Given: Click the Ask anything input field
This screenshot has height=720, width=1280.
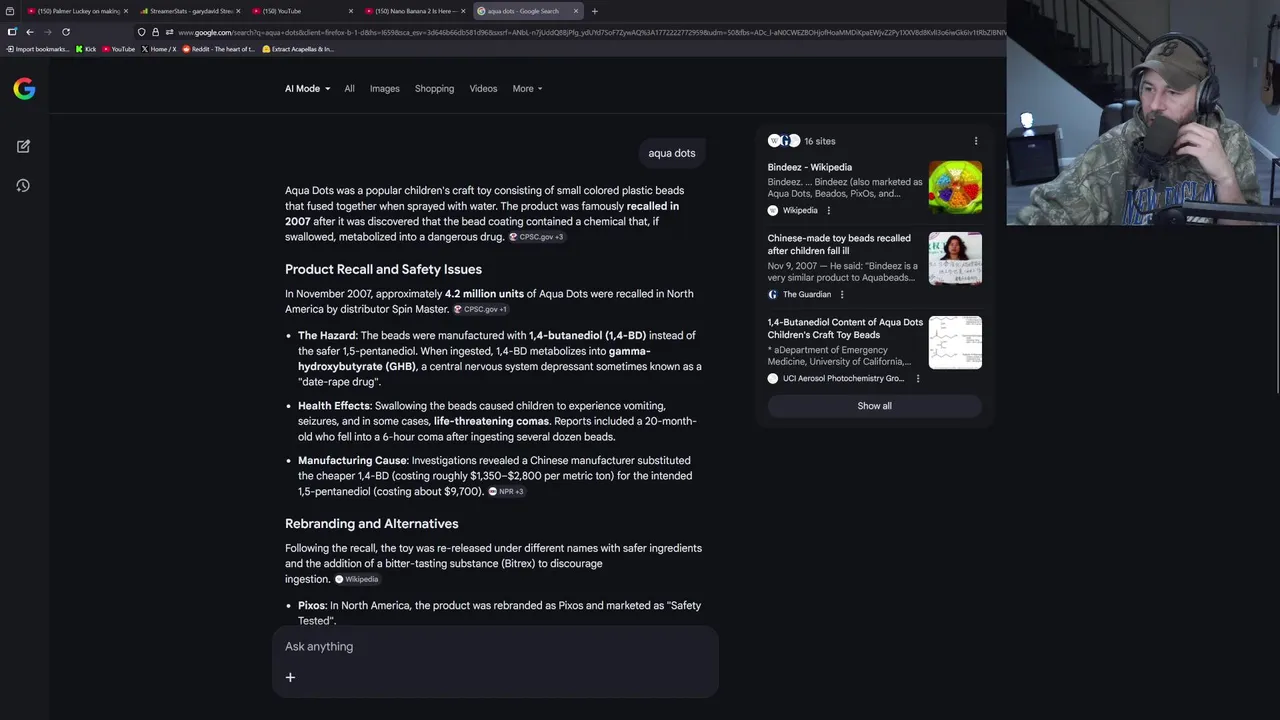Looking at the screenshot, I should (495, 646).
